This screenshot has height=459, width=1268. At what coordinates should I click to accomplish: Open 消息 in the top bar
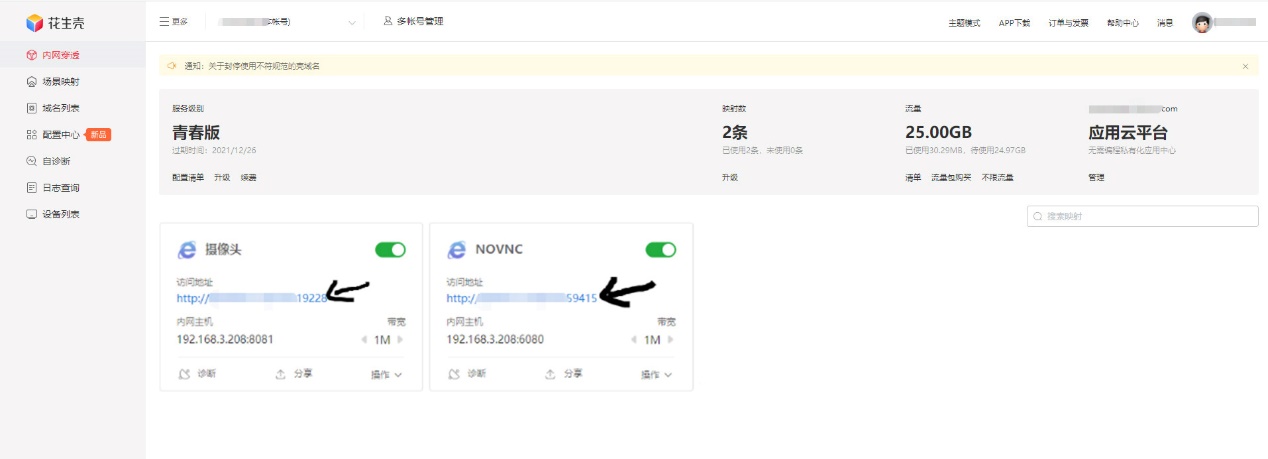tap(1165, 22)
